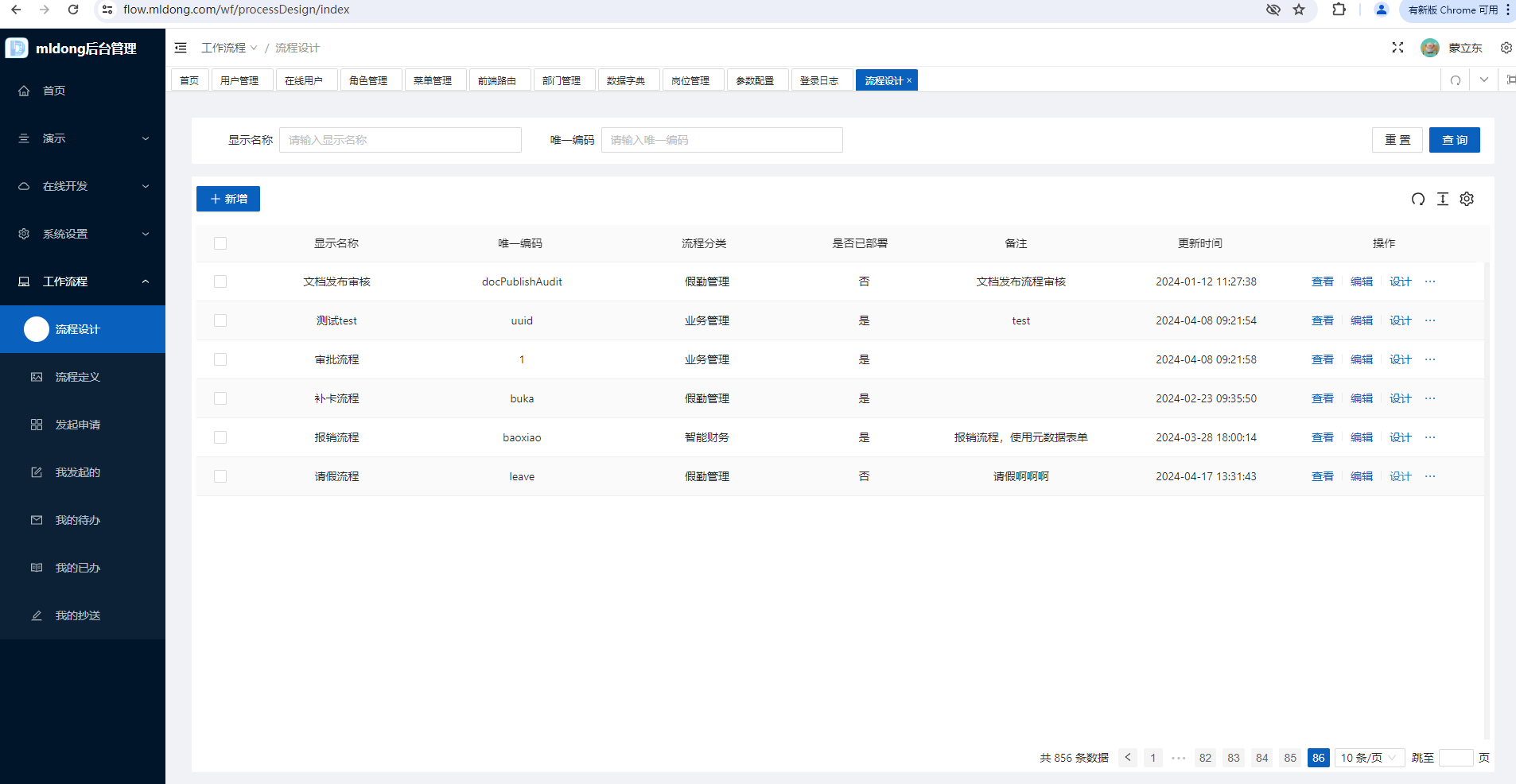This screenshot has width=1516, height=784.
Task: Check the 文档发布审核 row checkbox
Action: 220,281
